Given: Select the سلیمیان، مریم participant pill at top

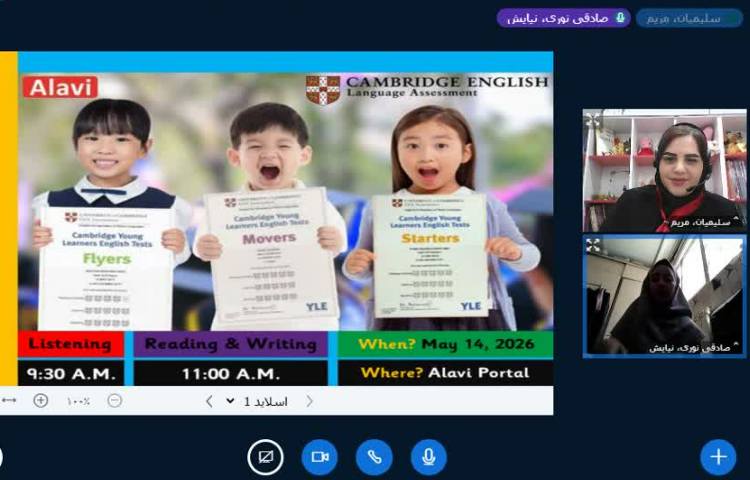Looking at the screenshot, I should click(x=689, y=18).
